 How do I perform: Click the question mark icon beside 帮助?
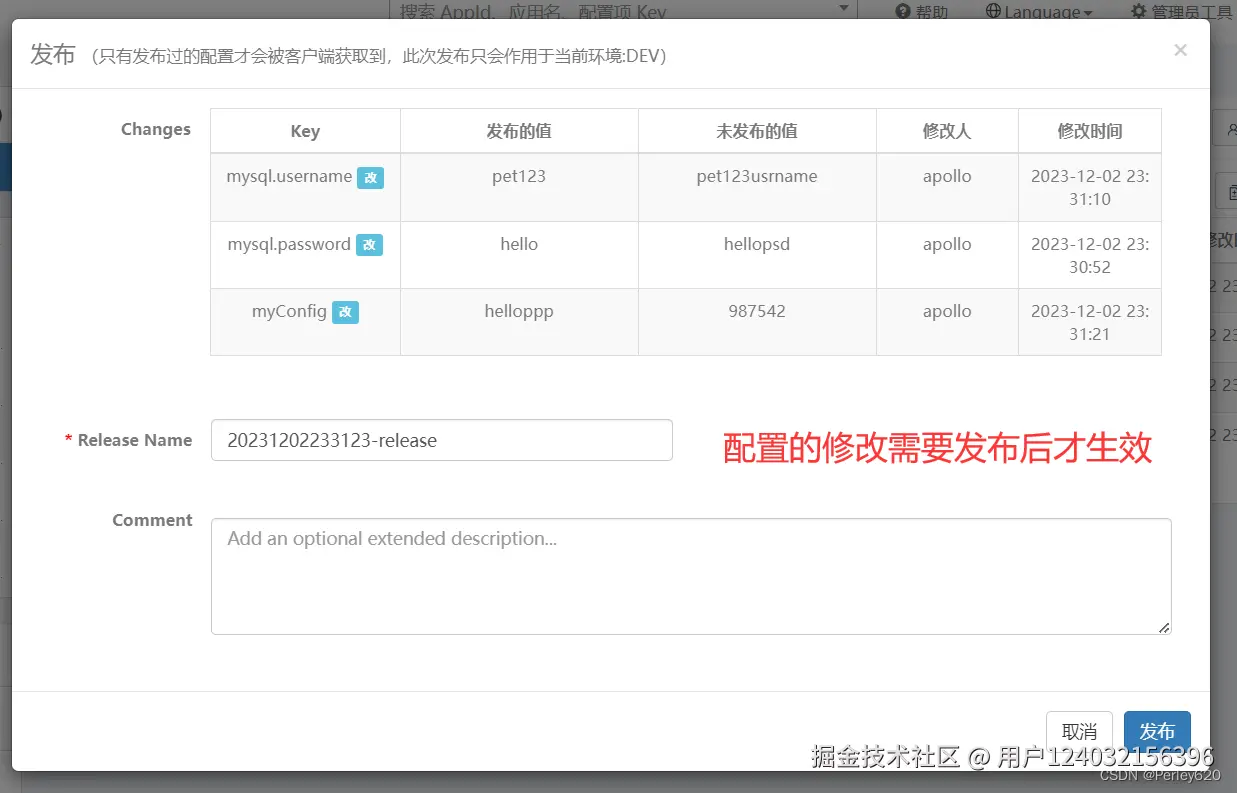pyautogui.click(x=903, y=11)
